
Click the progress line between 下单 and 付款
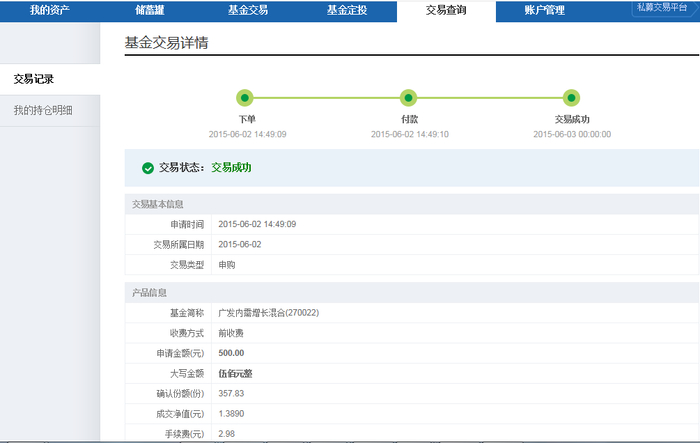click(326, 98)
